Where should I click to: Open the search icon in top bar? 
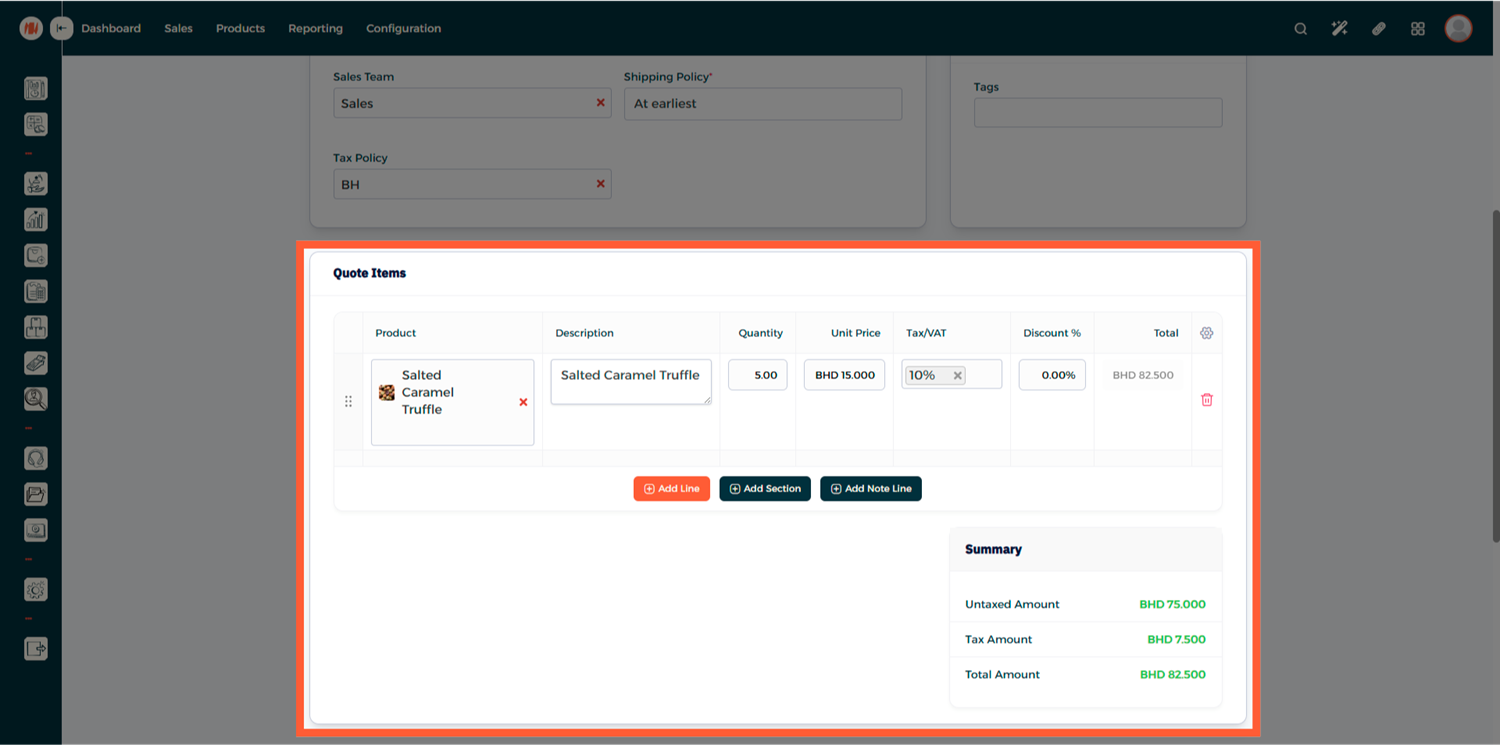[x=1300, y=29]
